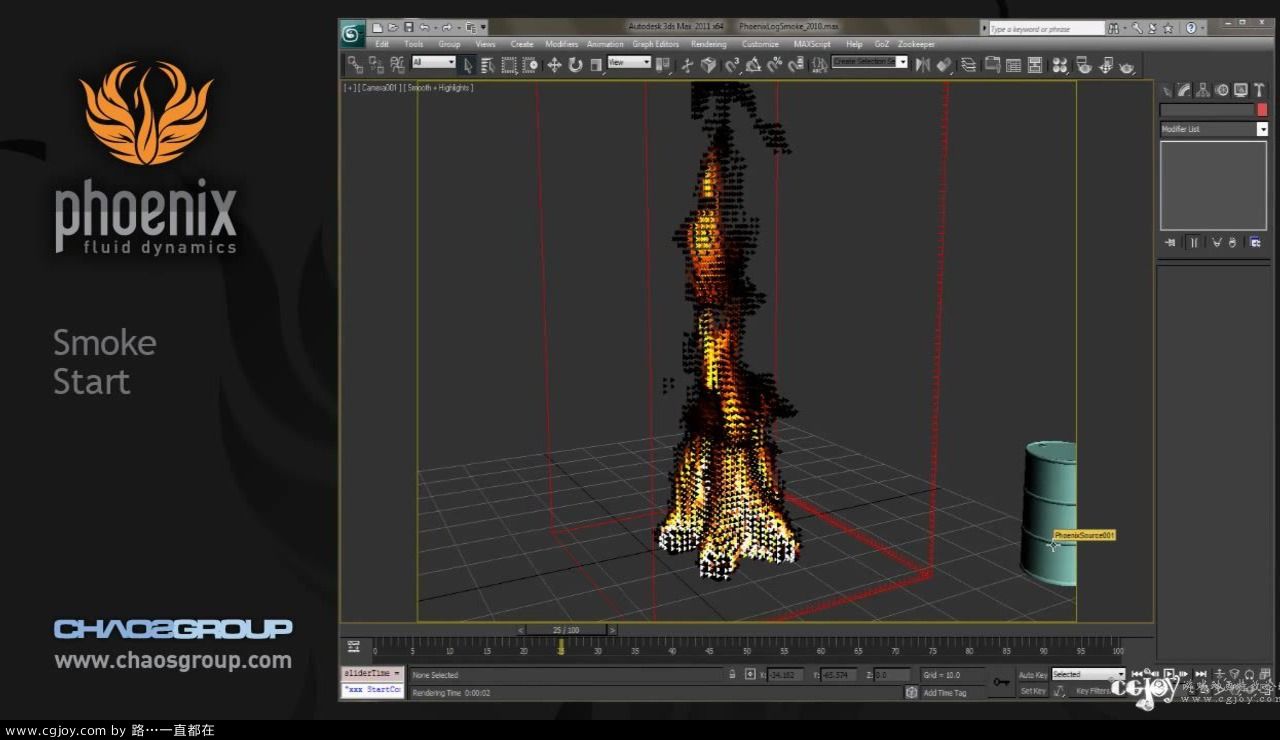Click the Align tool icon
Screen dimensions: 1280x740
944,65
